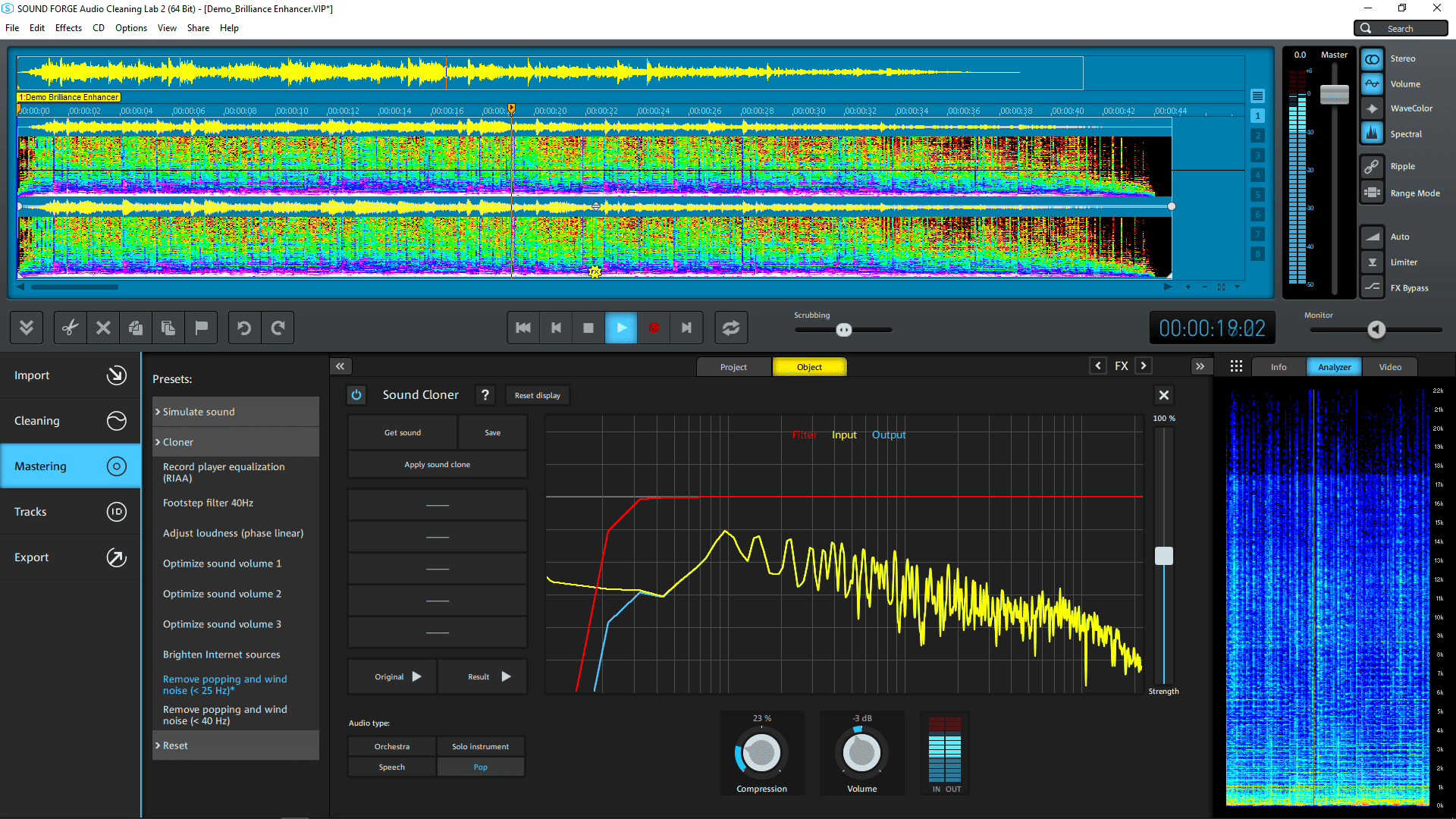Open the Export section
This screenshot has height=819, width=1456.
(x=71, y=557)
